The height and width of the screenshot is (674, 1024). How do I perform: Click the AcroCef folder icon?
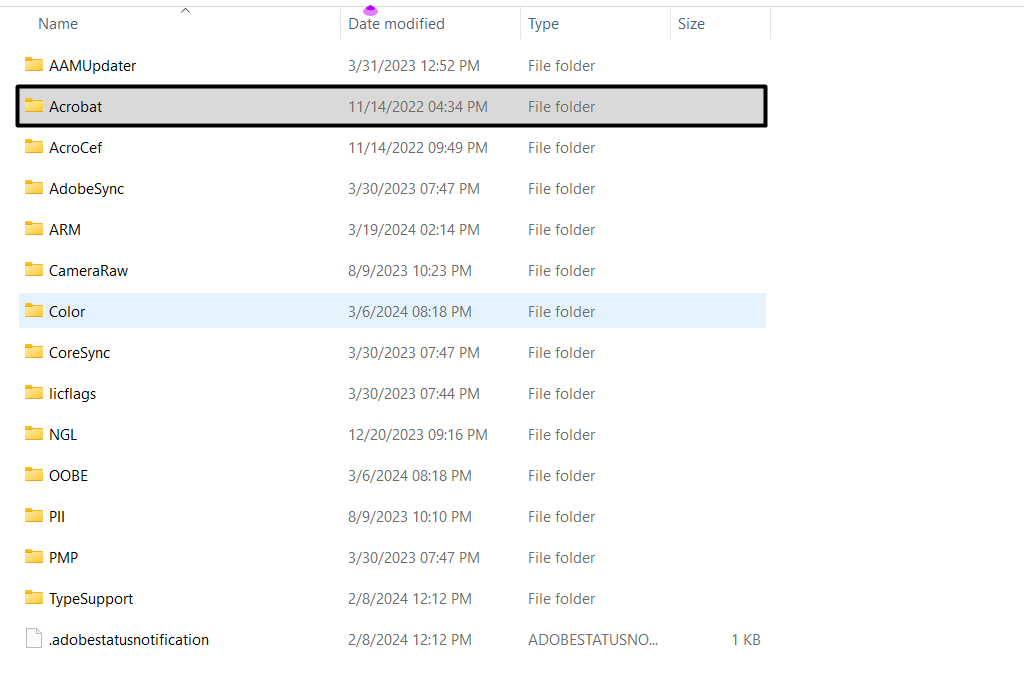click(34, 147)
